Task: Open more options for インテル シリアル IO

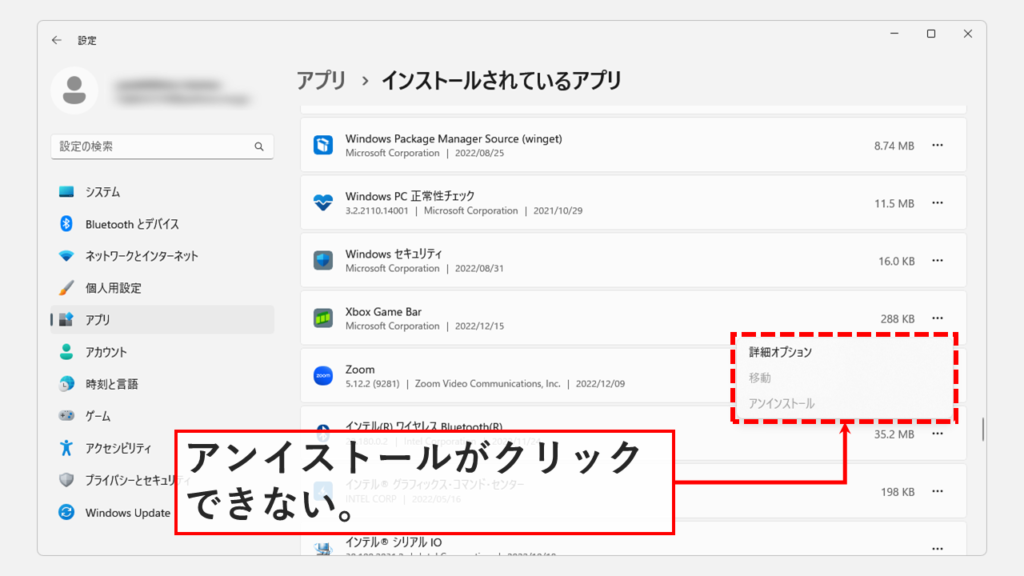Action: [938, 549]
